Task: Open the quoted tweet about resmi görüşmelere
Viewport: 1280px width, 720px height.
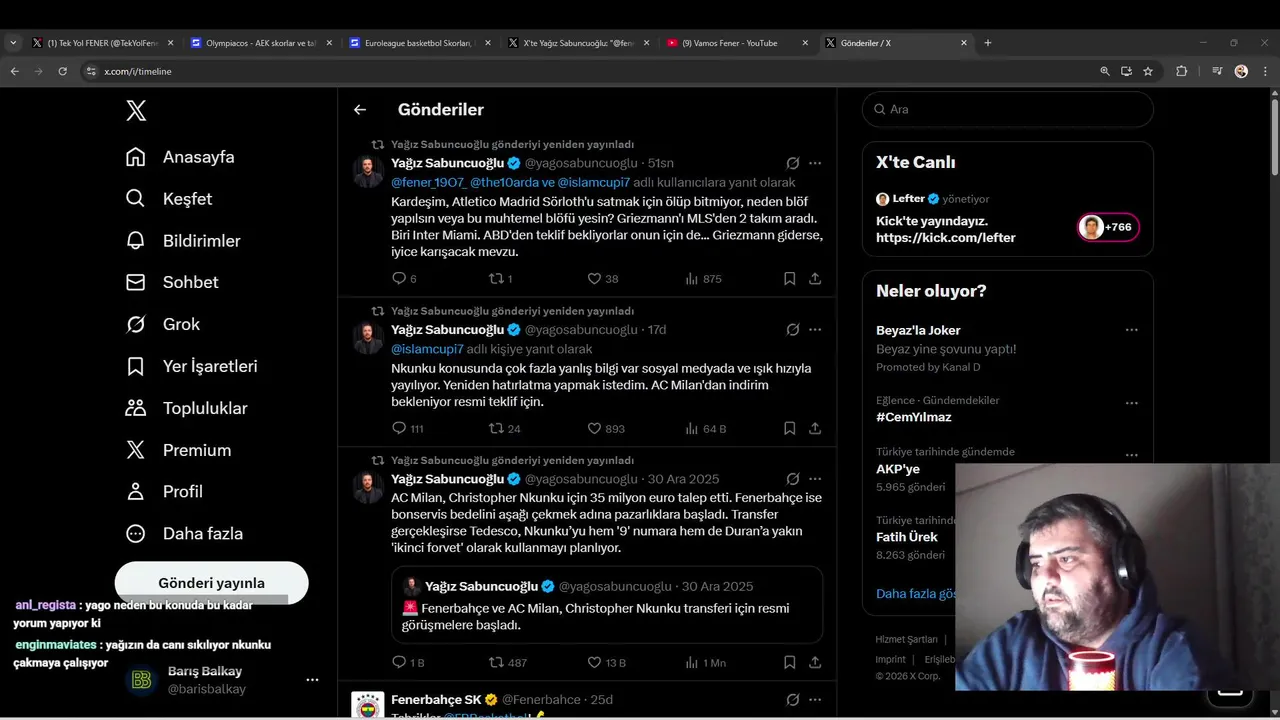Action: pyautogui.click(x=607, y=605)
